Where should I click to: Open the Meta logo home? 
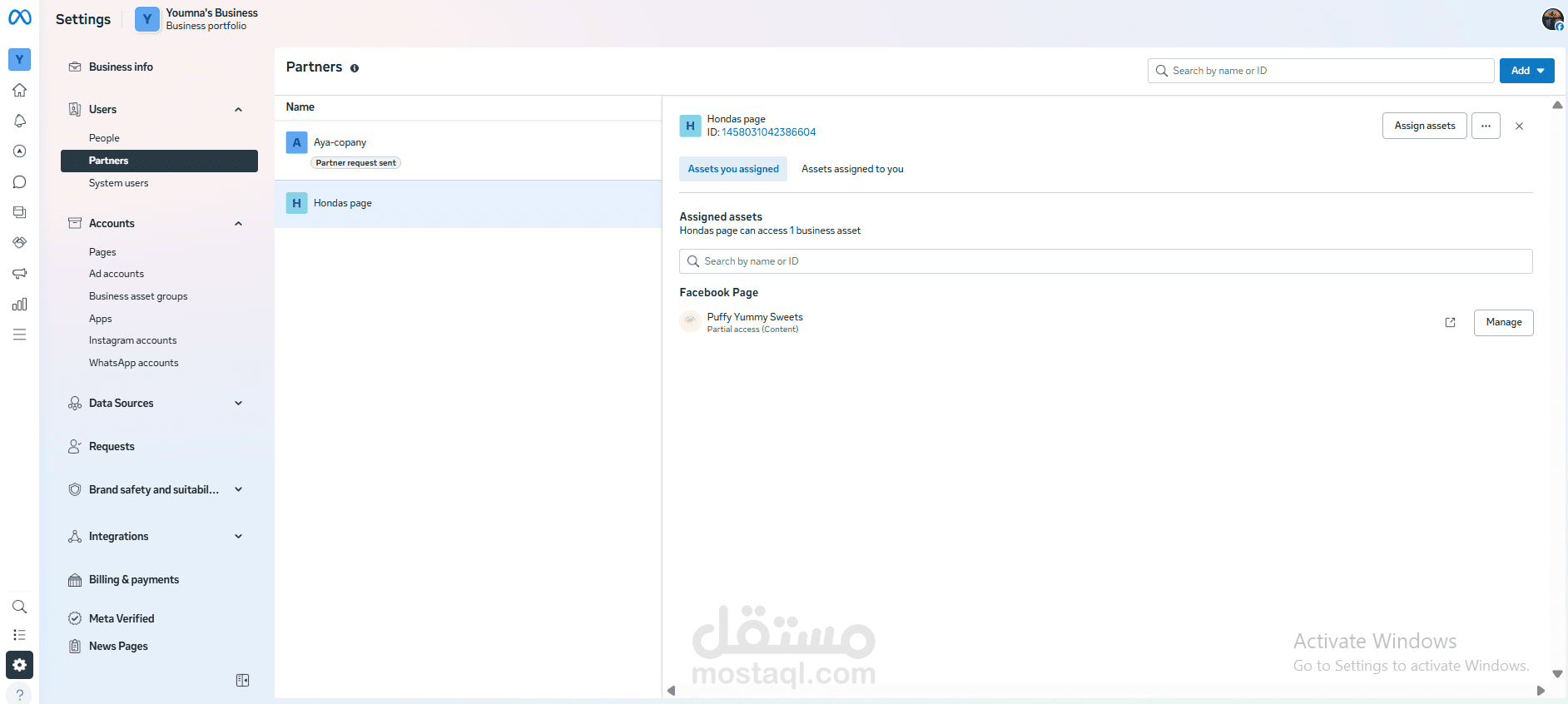(x=20, y=17)
